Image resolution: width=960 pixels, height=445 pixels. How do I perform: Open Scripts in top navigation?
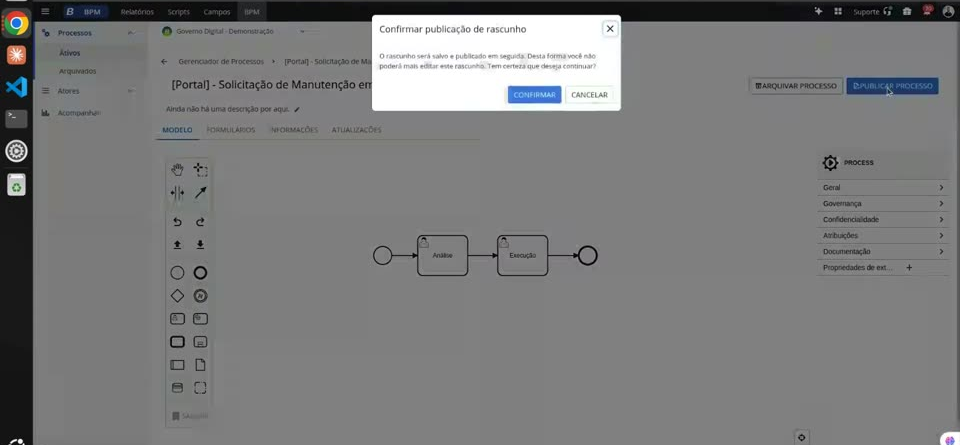(179, 12)
